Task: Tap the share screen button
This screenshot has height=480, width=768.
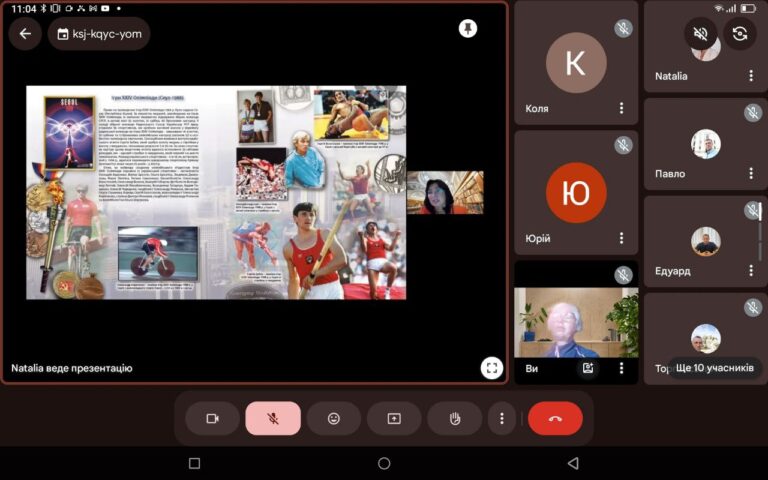Action: pyautogui.click(x=394, y=419)
